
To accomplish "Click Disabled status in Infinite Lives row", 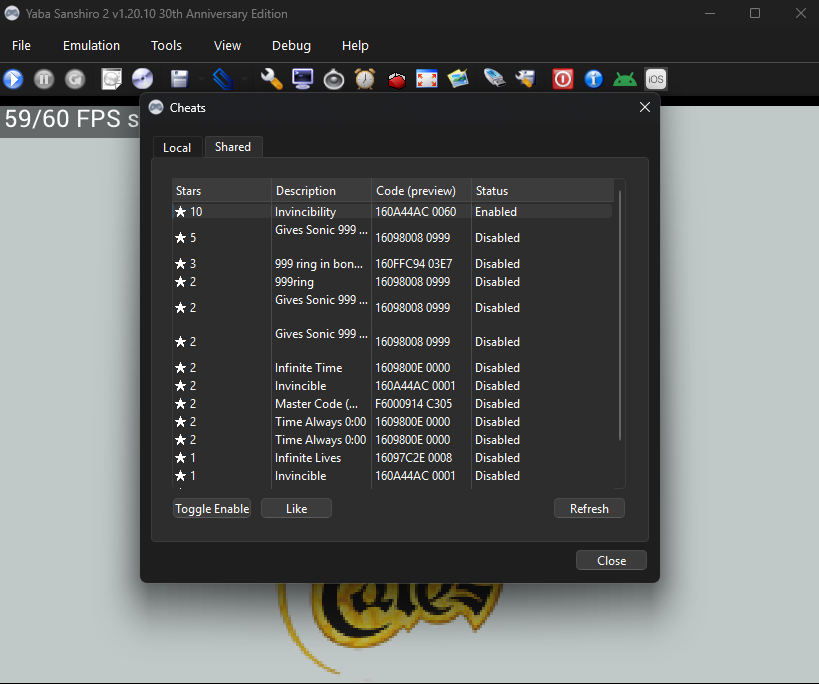I will [x=497, y=457].
